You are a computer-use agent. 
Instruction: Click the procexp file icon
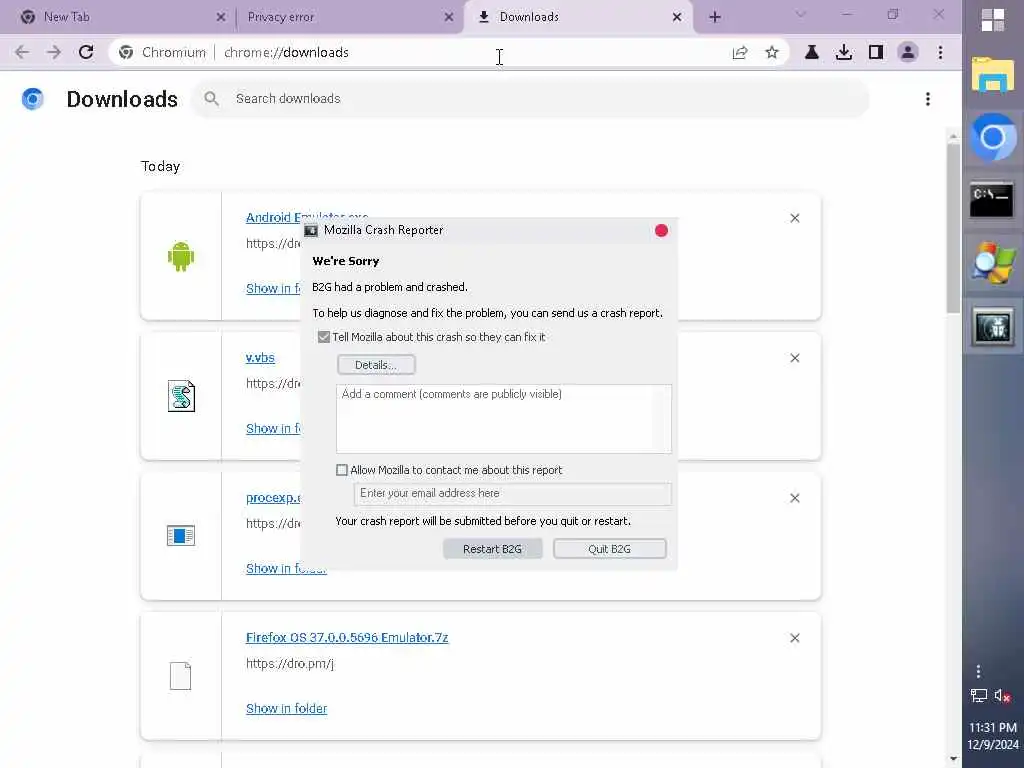181,536
